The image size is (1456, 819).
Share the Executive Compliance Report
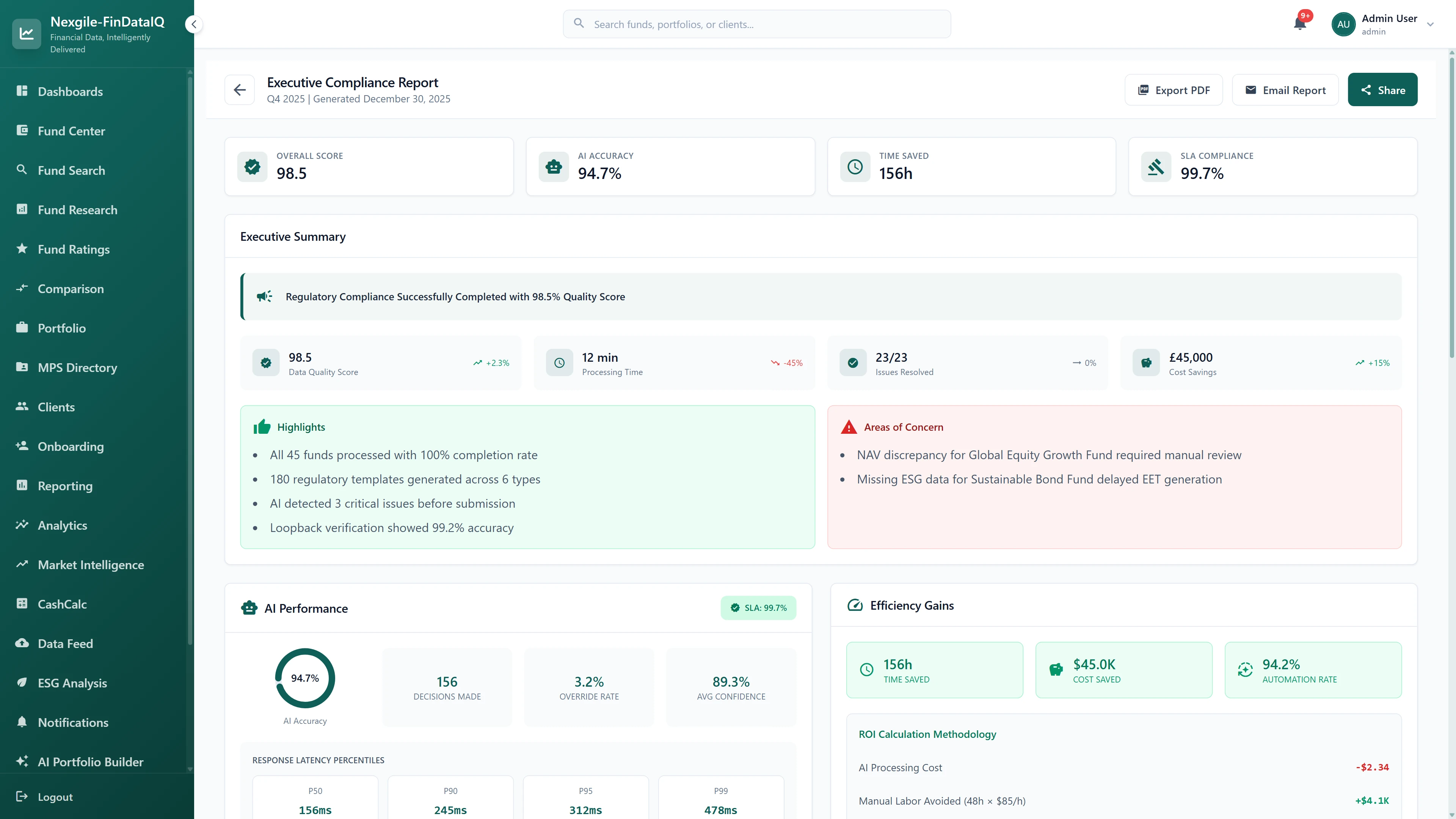click(1382, 89)
